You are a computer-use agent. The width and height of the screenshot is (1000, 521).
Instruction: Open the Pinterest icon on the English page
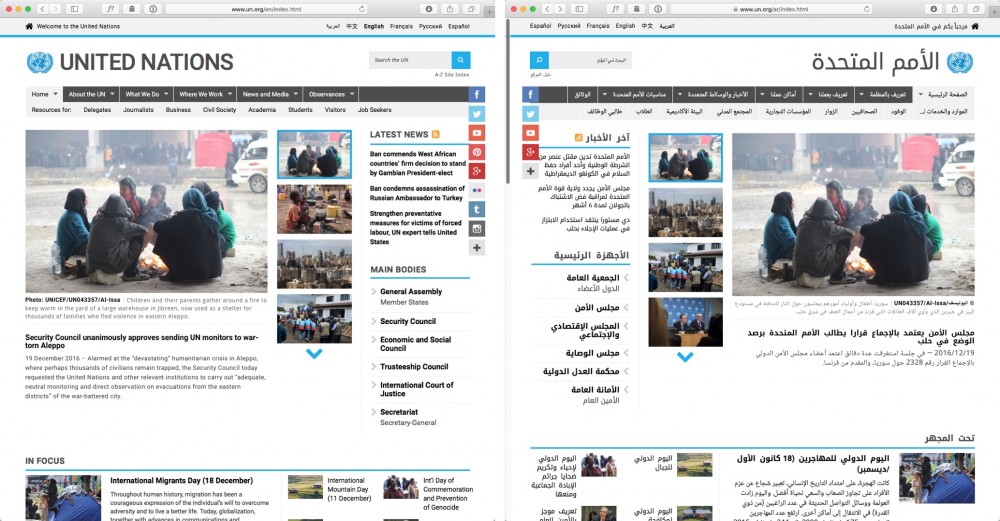477,152
